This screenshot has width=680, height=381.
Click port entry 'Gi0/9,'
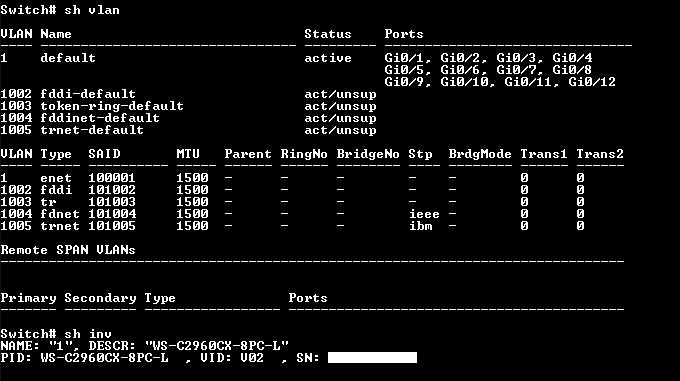(408, 82)
